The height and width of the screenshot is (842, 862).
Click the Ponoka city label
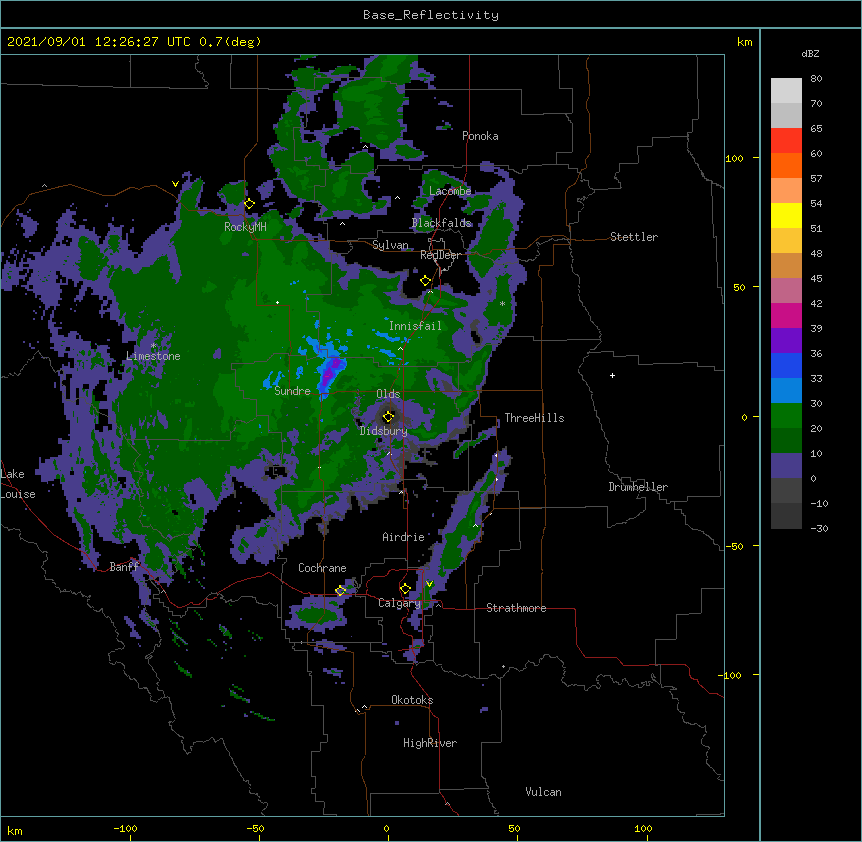[480, 136]
